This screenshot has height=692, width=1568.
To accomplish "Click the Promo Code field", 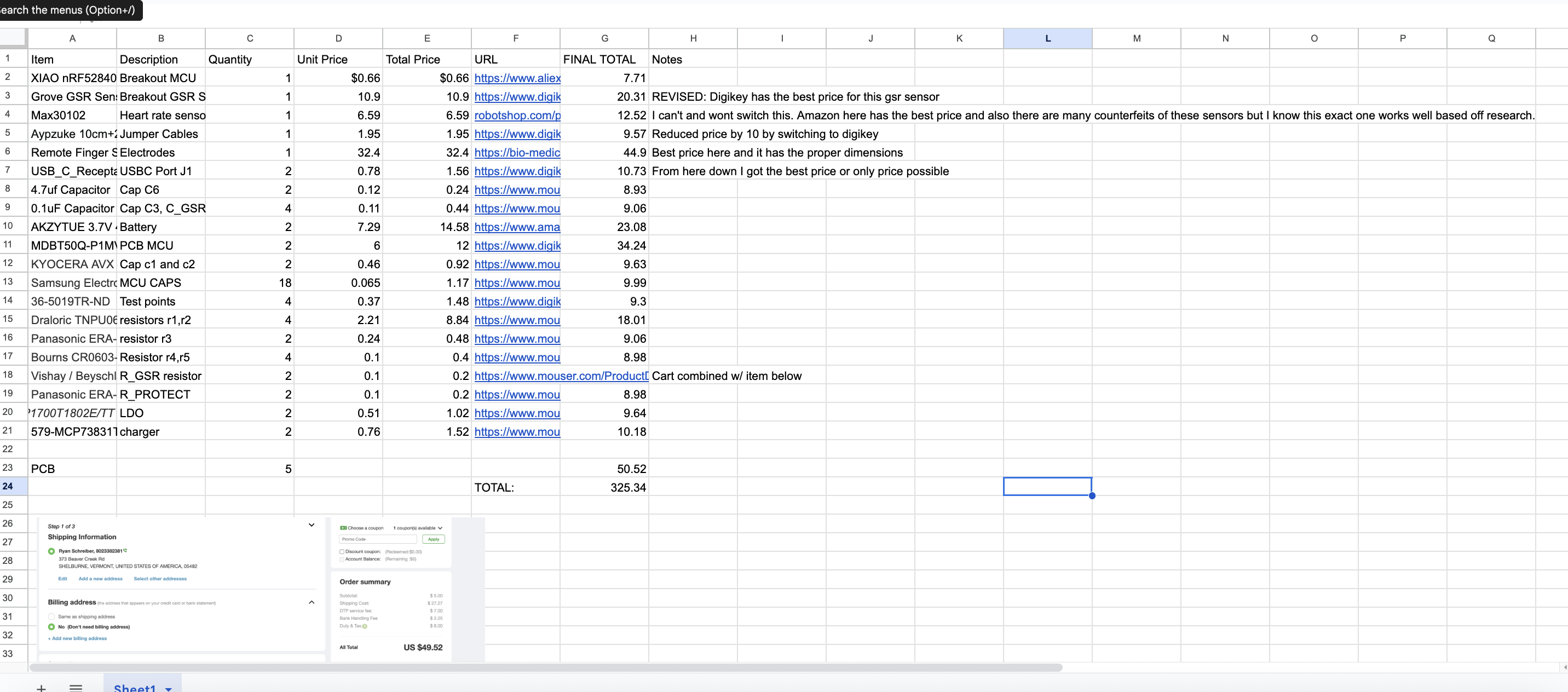I will pyautogui.click(x=377, y=539).
